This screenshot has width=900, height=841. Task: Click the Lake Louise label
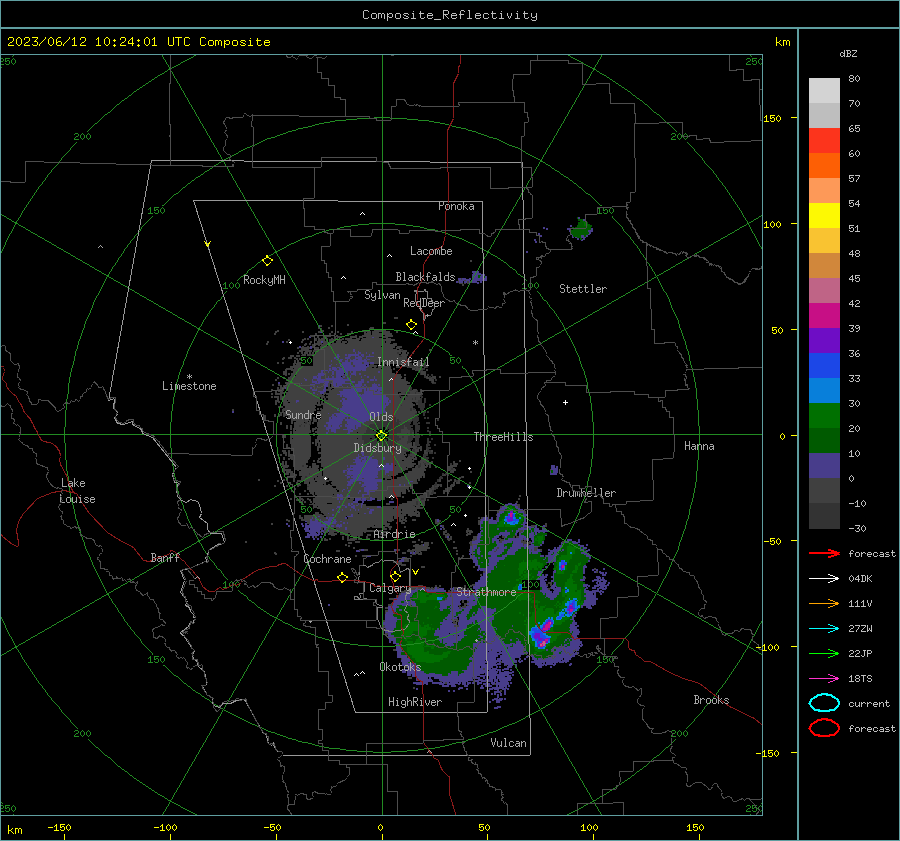pos(77,491)
